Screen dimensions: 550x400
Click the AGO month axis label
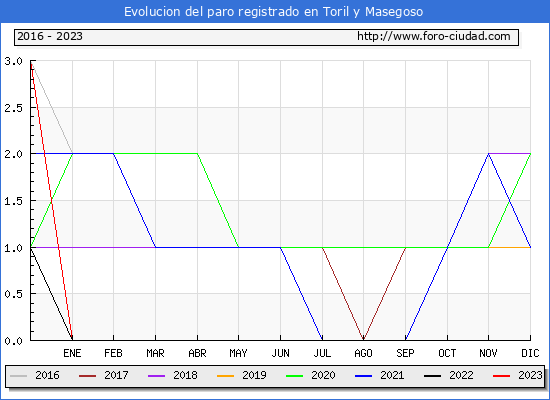363,353
